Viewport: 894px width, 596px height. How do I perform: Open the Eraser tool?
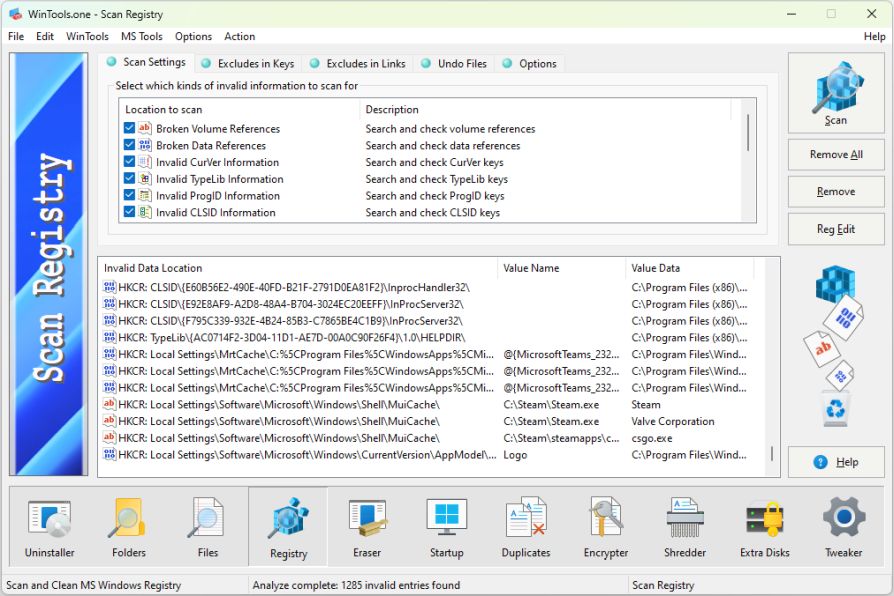(367, 528)
